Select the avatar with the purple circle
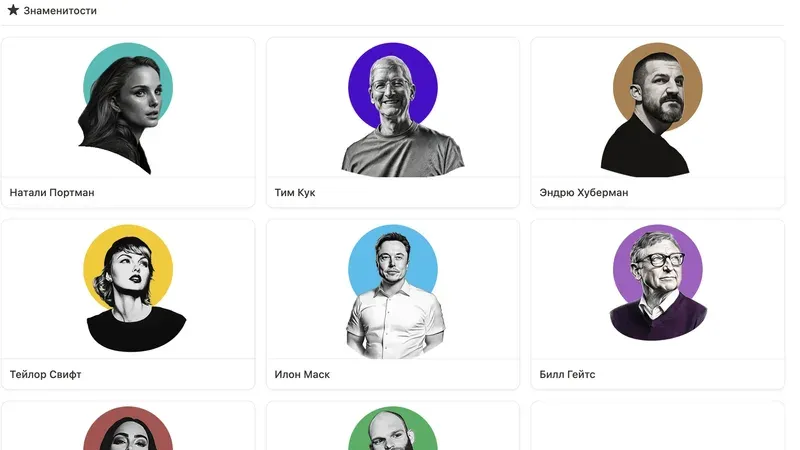Screen dimensions: 800x450 pos(658,282)
